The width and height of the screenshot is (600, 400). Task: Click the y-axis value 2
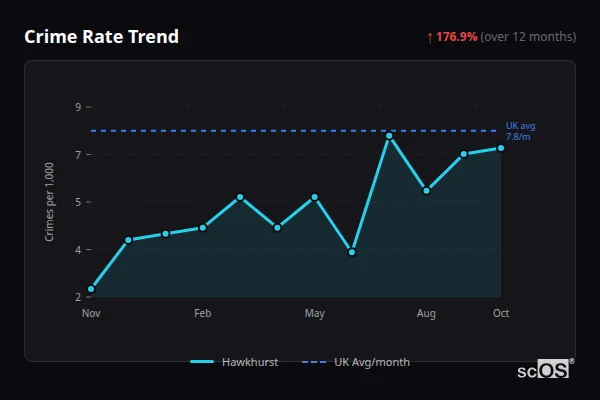(78, 297)
